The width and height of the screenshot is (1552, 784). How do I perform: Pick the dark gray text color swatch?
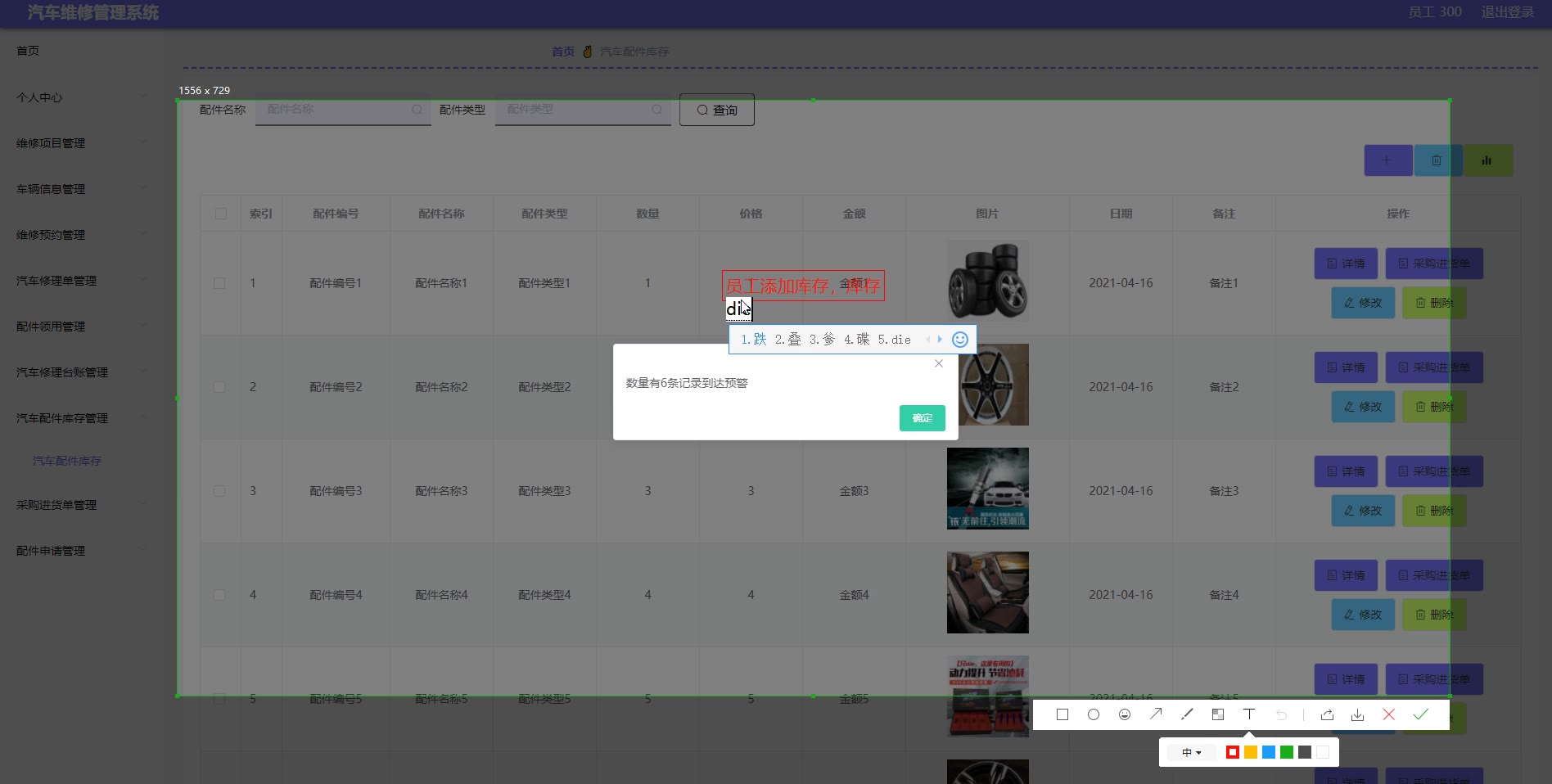(x=1305, y=752)
